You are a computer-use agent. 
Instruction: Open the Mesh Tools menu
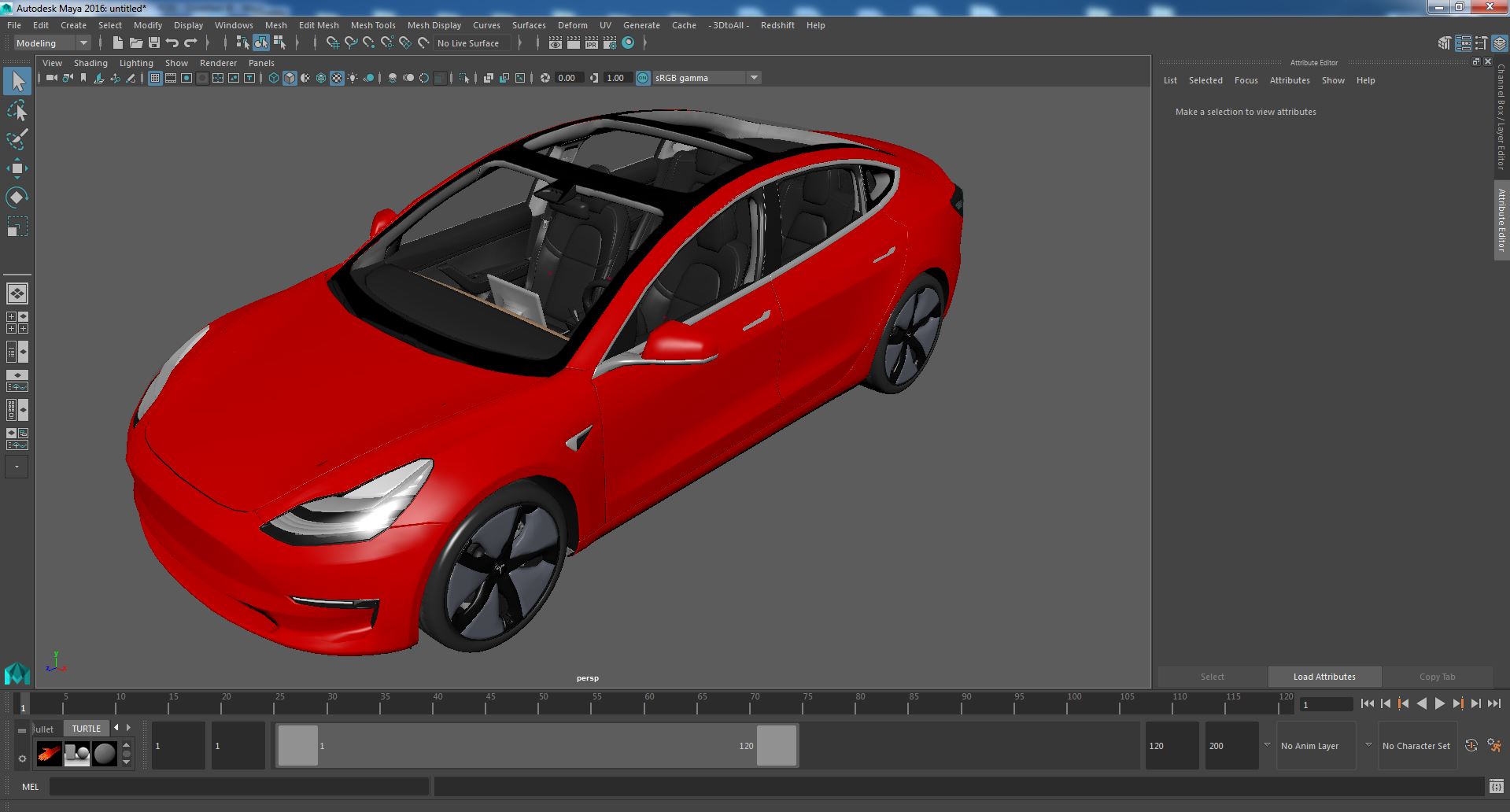pos(373,25)
